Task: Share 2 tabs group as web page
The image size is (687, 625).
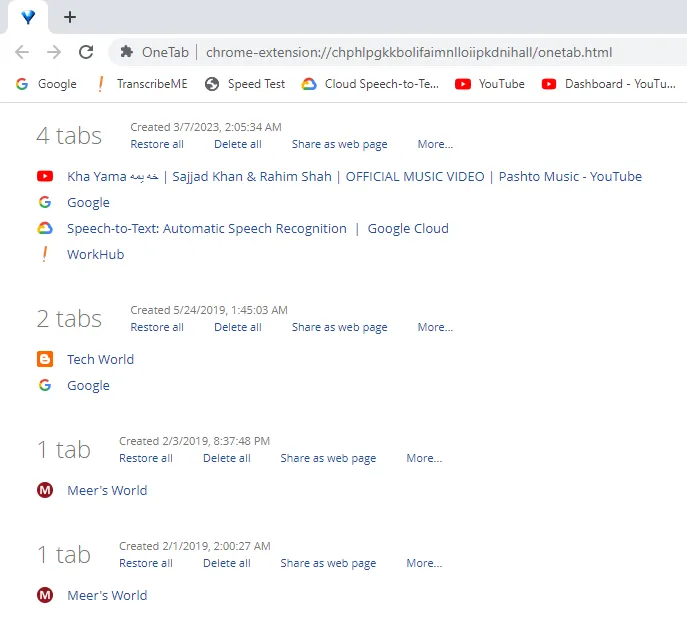Action: [340, 327]
